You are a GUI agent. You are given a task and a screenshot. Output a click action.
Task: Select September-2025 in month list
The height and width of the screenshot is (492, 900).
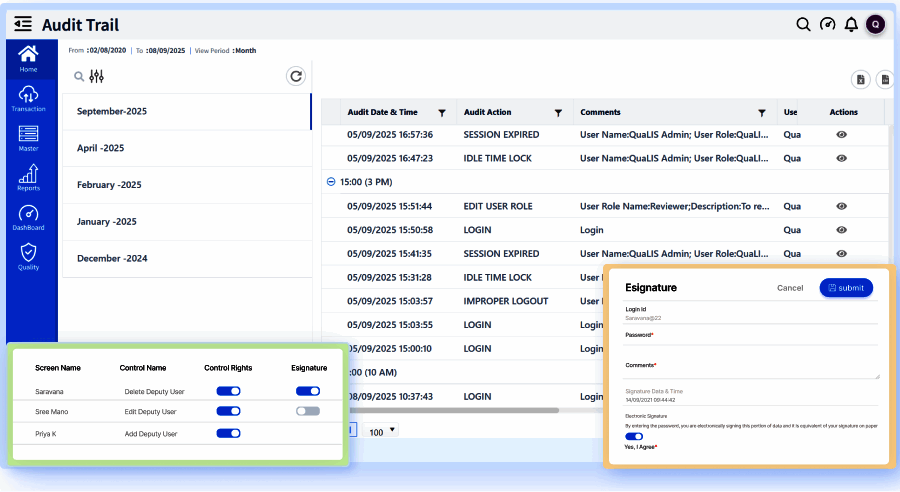(x=186, y=111)
